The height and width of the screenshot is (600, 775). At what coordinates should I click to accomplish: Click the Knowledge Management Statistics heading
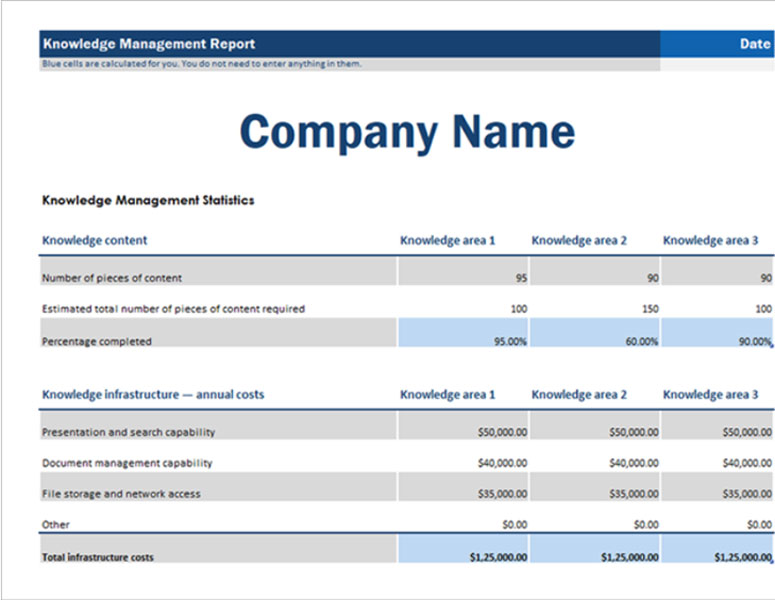[x=148, y=200]
